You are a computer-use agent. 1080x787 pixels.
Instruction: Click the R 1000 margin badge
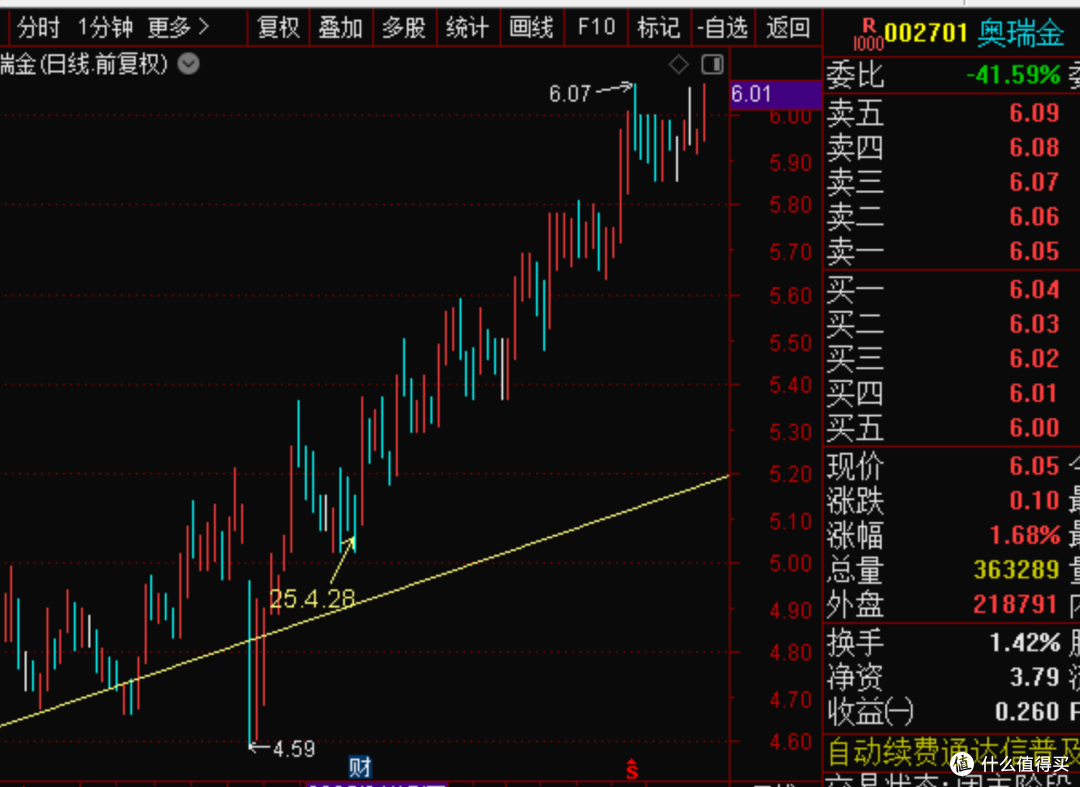[x=868, y=34]
